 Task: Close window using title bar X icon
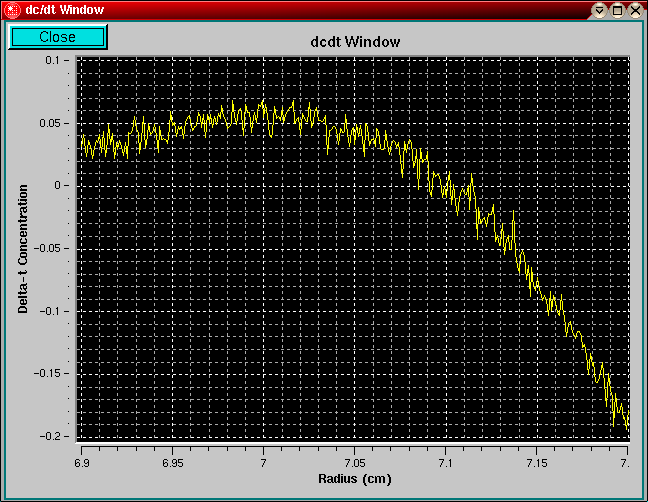pos(635,10)
